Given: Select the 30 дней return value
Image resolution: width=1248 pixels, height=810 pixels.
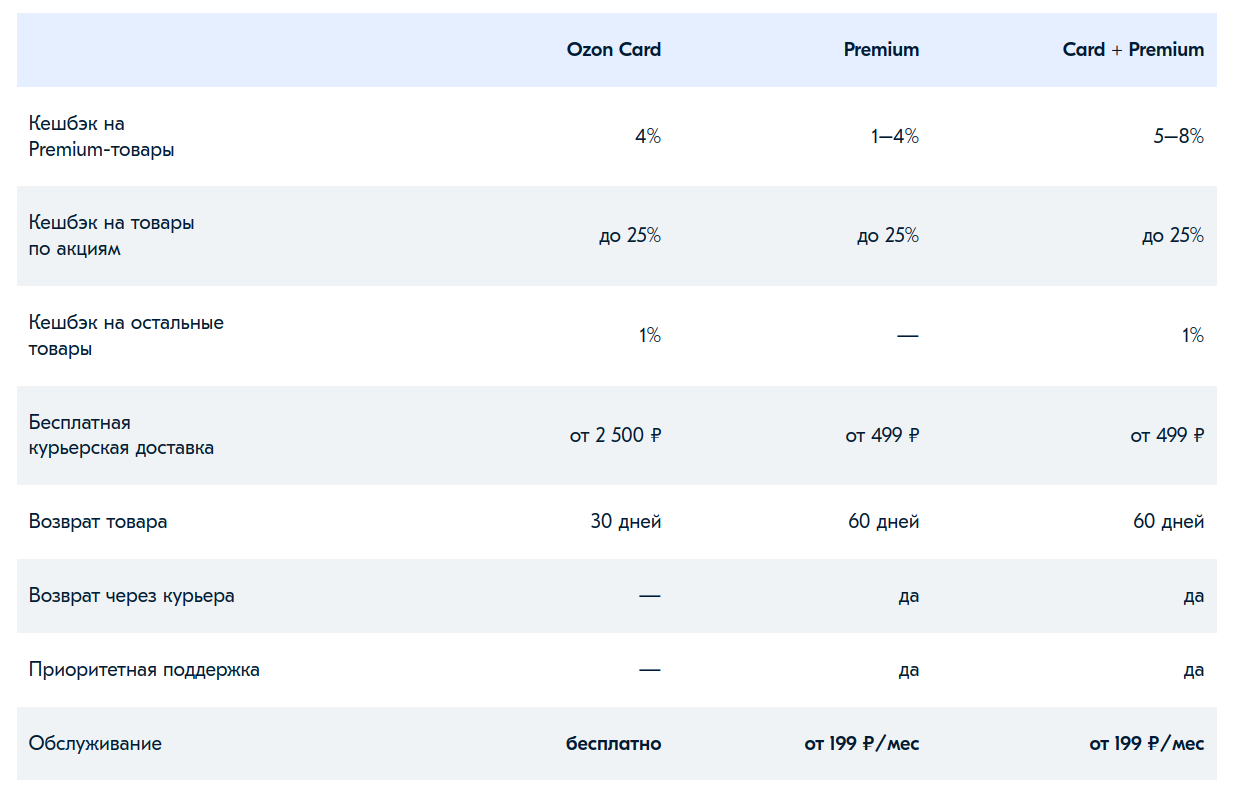Looking at the screenshot, I should (626, 522).
